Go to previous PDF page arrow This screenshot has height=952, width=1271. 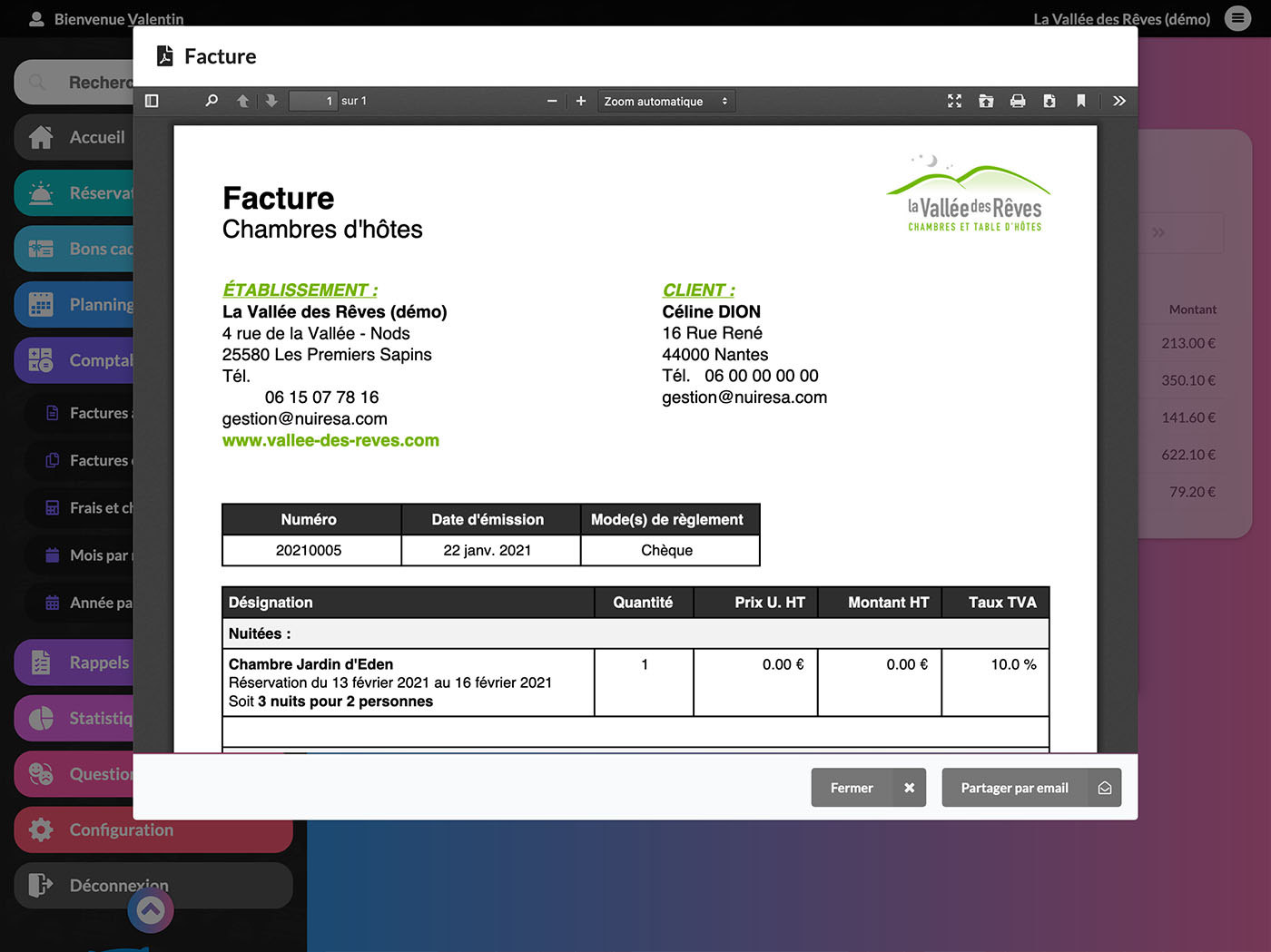[242, 101]
